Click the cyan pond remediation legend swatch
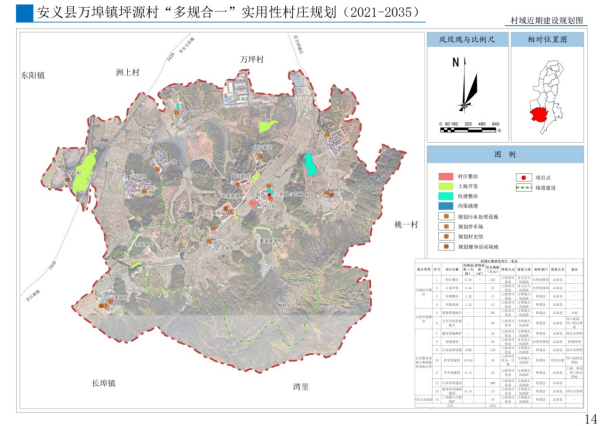The image size is (602, 426). click(446, 197)
